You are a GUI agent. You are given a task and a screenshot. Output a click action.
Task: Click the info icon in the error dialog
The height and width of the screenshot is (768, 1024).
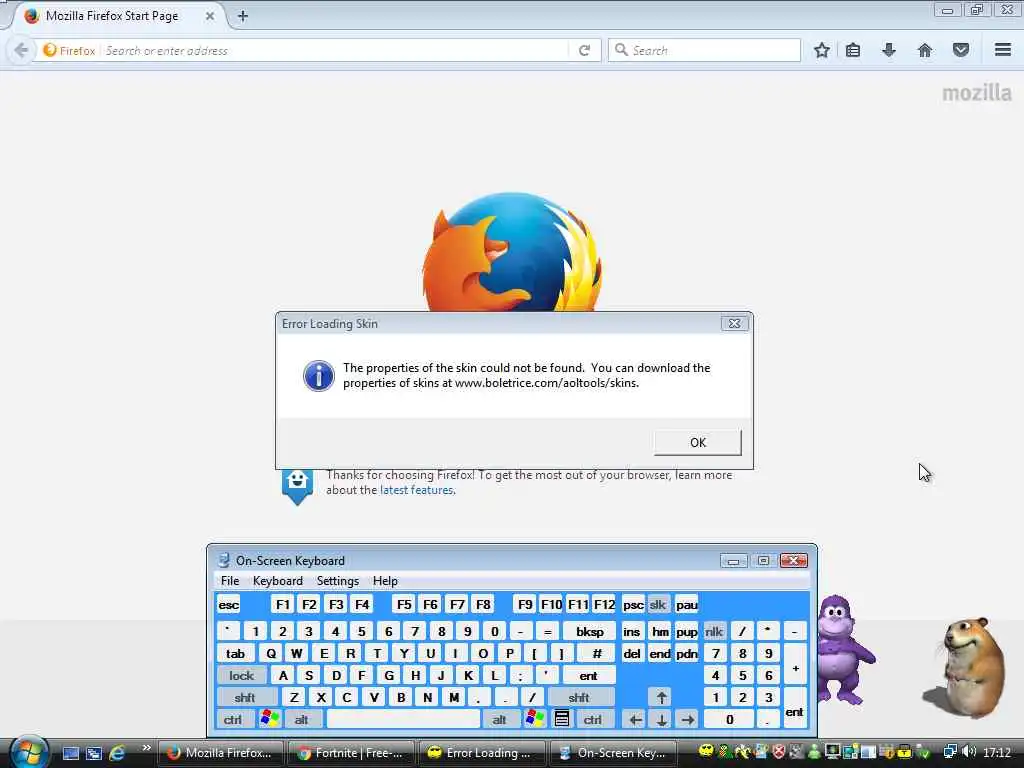(x=319, y=376)
